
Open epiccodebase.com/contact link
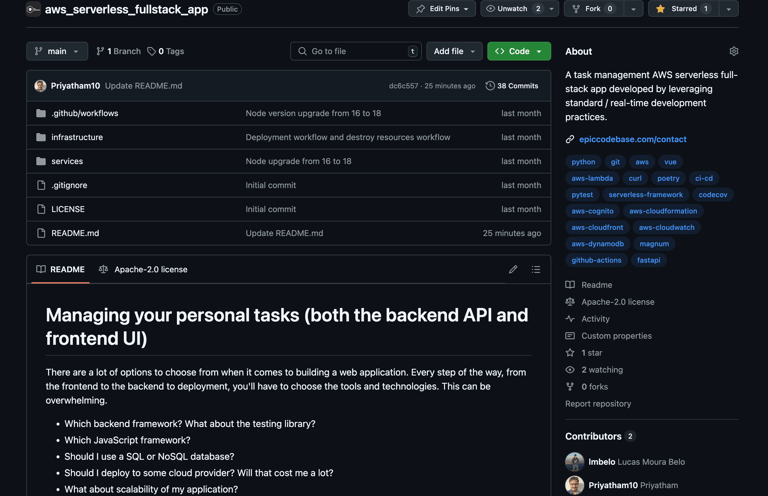632,139
